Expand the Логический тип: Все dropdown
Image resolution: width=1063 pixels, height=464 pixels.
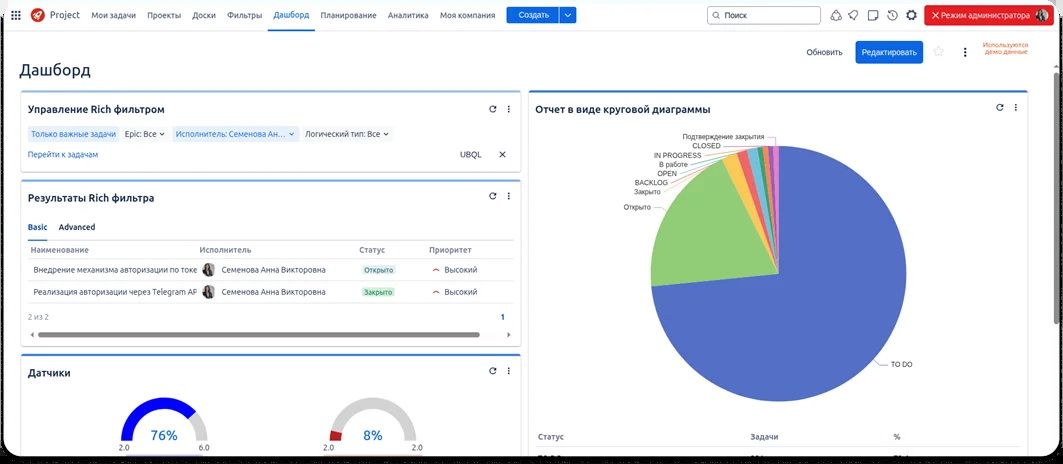[x=346, y=134]
